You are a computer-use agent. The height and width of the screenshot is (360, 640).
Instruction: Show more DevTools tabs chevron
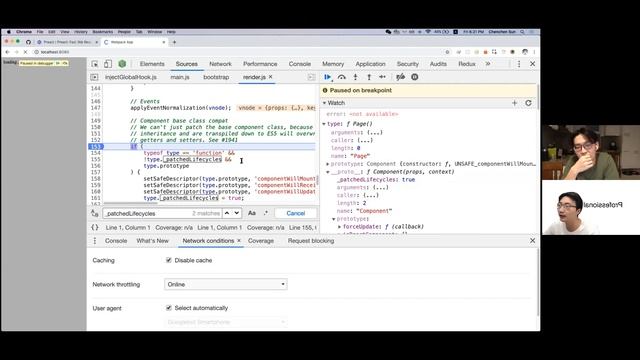coord(488,64)
